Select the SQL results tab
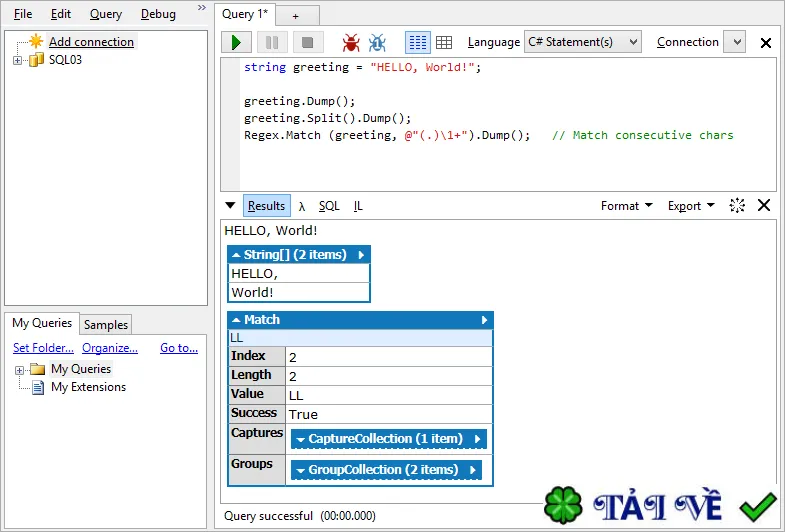Screen dimensions: 785x532 coord(329,206)
